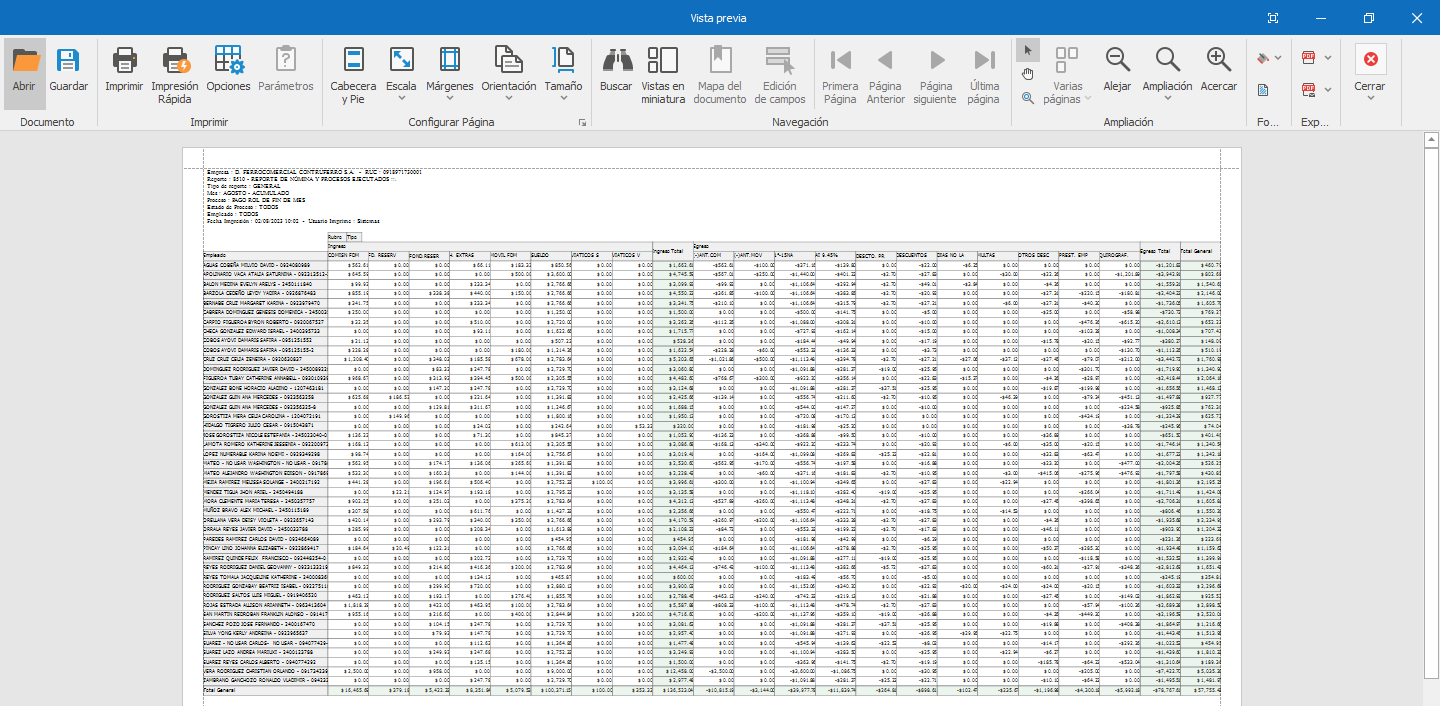
Task: Click Edición de campos
Action: tap(779, 76)
